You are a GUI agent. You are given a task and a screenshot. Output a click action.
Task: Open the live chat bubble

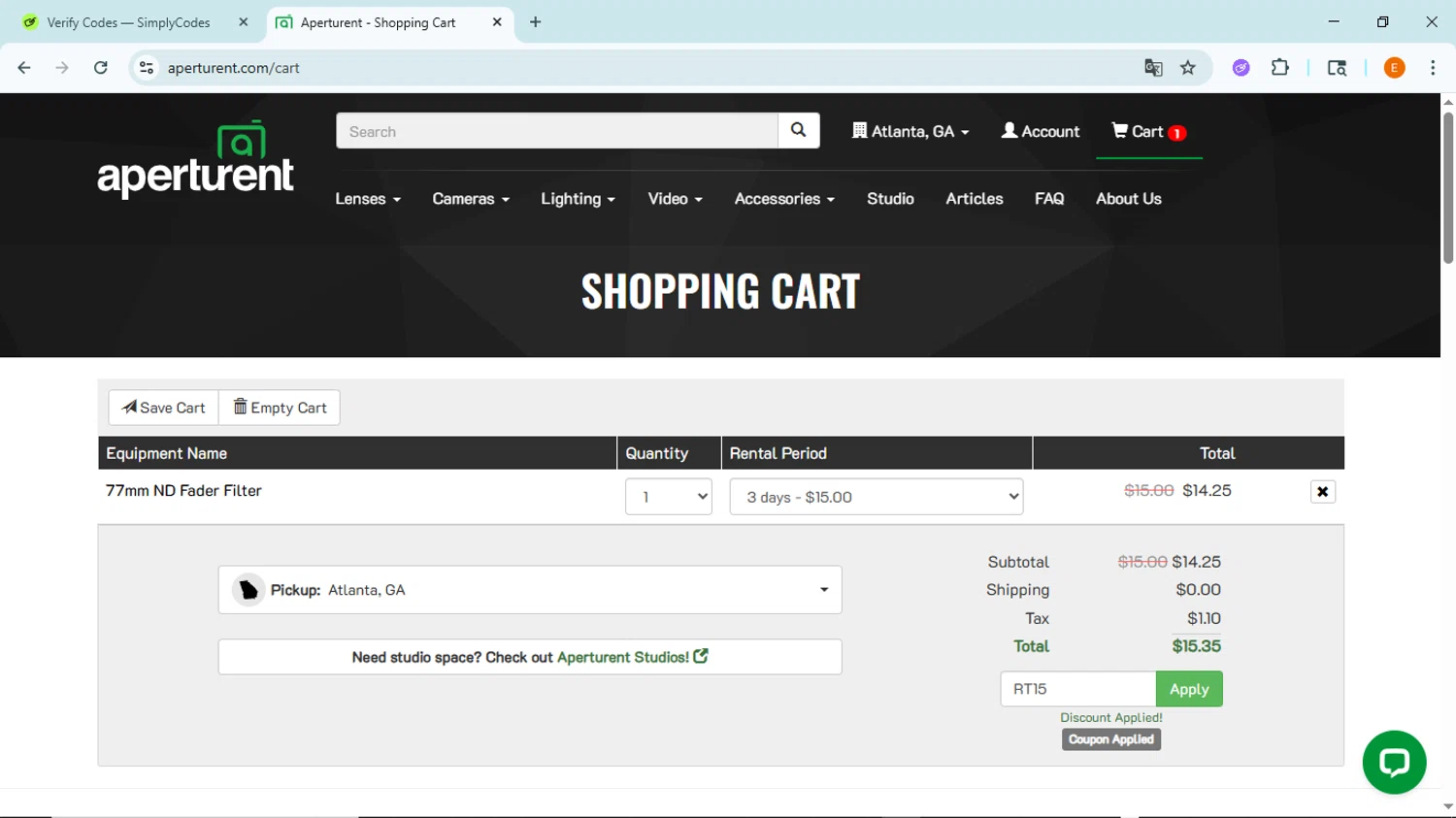click(1394, 762)
